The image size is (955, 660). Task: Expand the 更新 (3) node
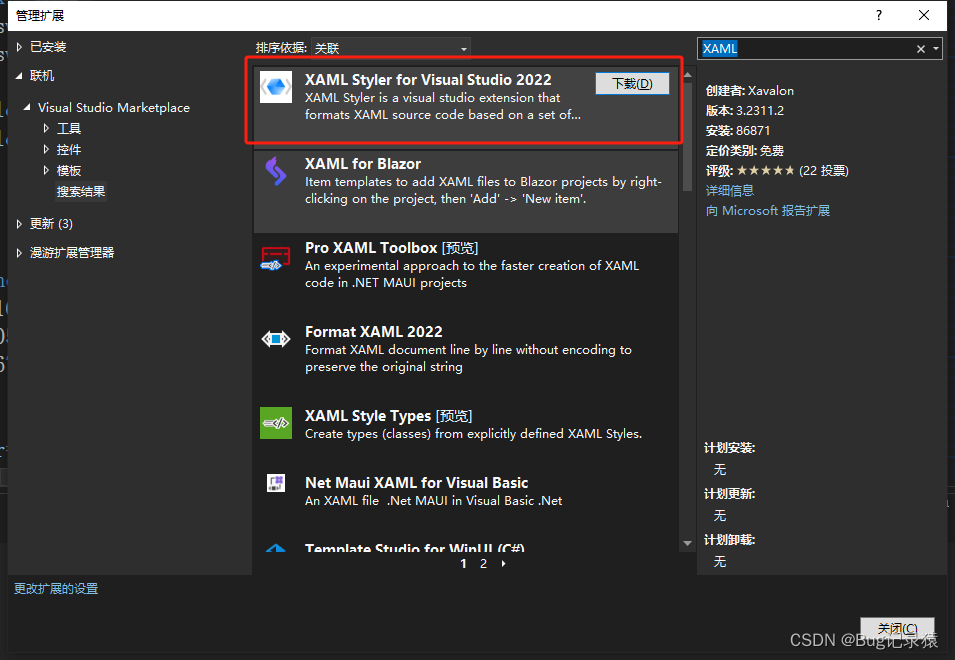(x=19, y=223)
